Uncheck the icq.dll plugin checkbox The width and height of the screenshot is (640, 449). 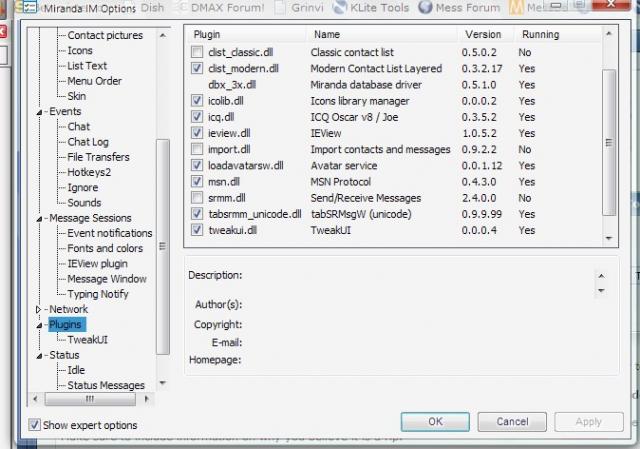point(197,117)
